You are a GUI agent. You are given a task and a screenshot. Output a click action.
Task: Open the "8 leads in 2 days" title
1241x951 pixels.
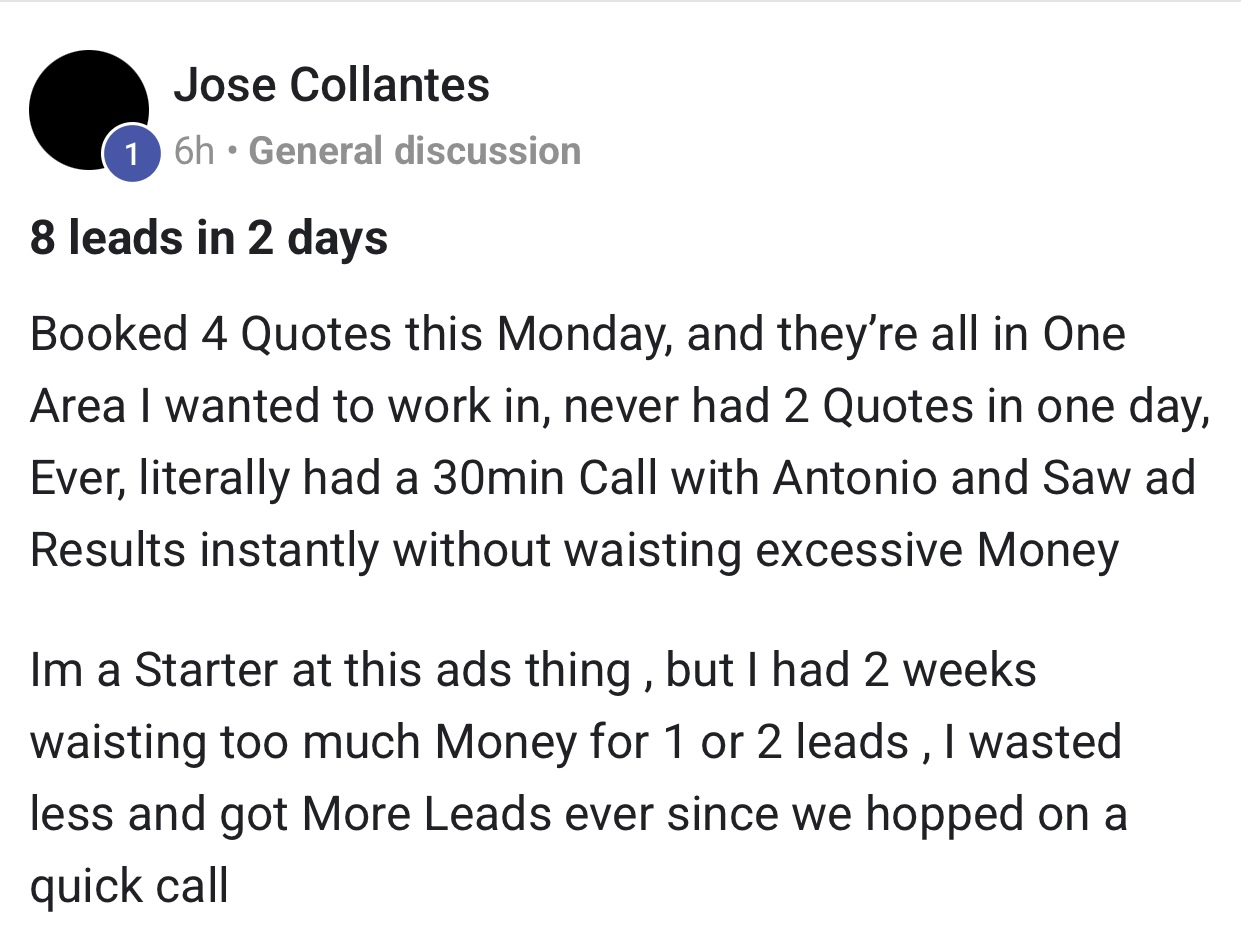point(209,239)
